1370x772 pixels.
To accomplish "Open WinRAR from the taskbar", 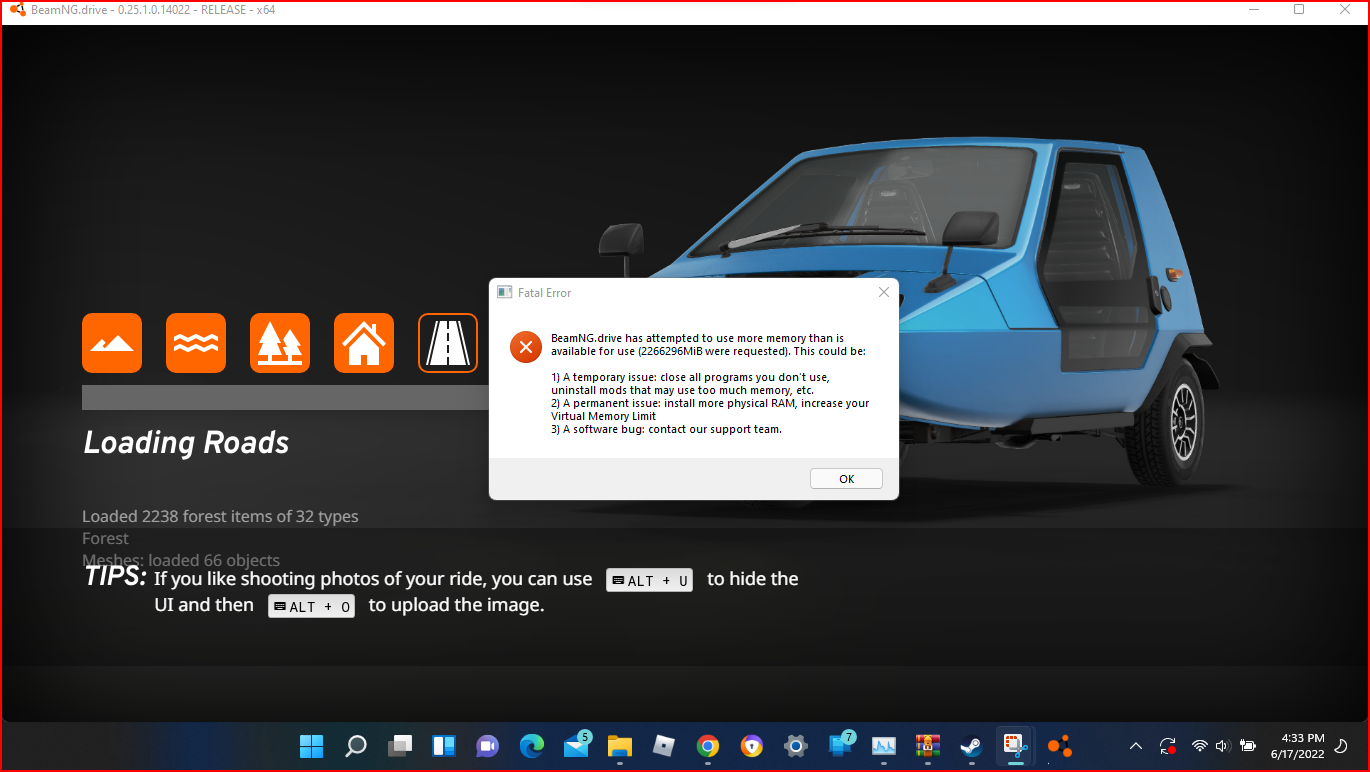I will click(x=927, y=746).
